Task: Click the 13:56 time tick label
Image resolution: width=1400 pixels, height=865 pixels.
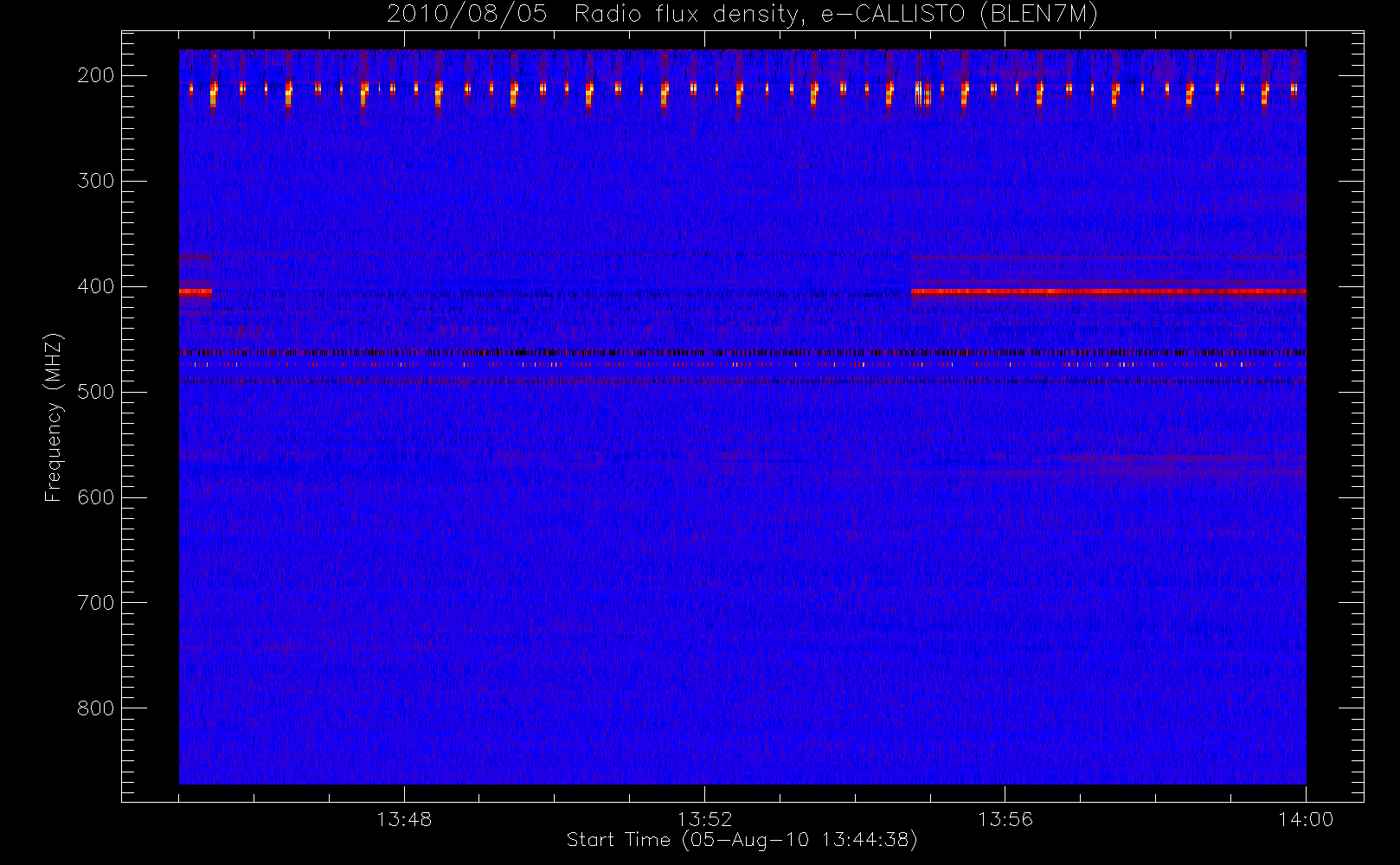Action: (x=1005, y=819)
